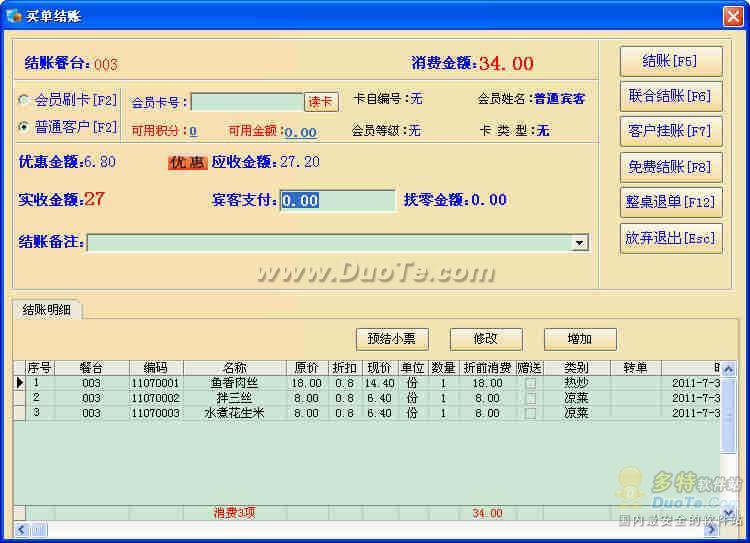Click the 预结小票 pre-bill button
750x543 pixels.
pyautogui.click(x=392, y=339)
